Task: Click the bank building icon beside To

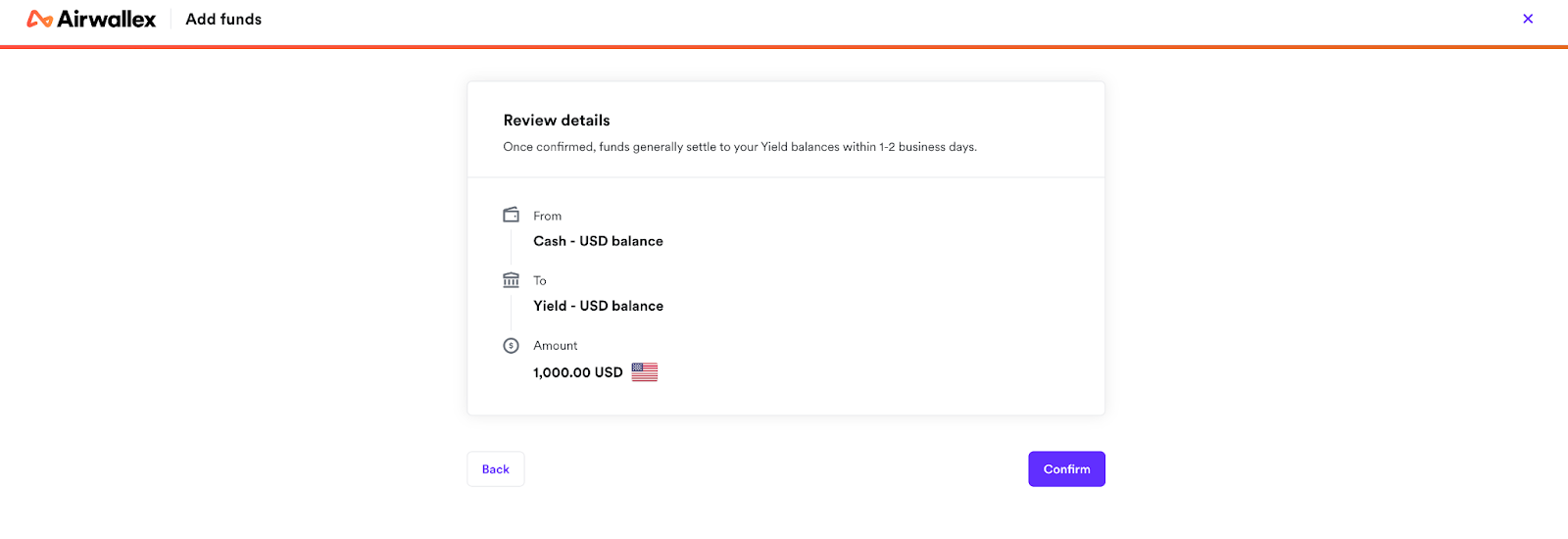Action: point(511,280)
